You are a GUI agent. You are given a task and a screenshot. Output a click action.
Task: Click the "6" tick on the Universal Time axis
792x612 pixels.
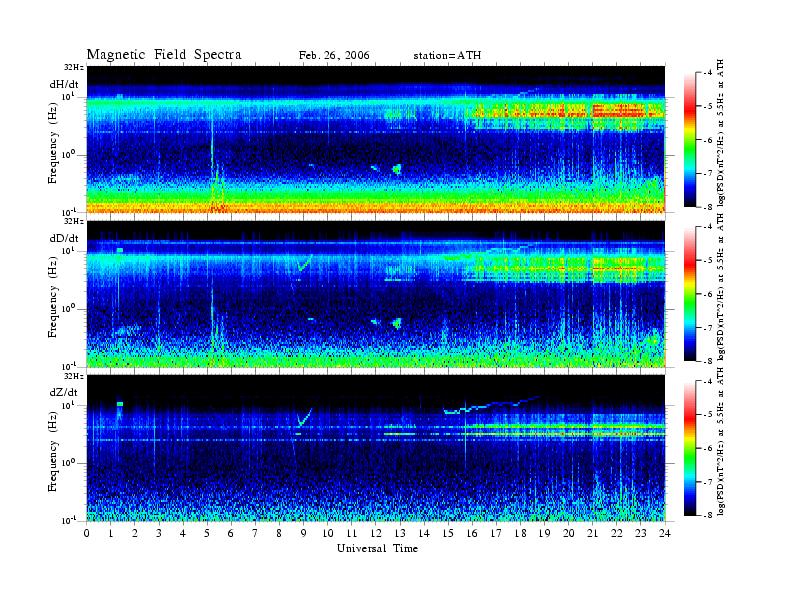click(x=231, y=533)
